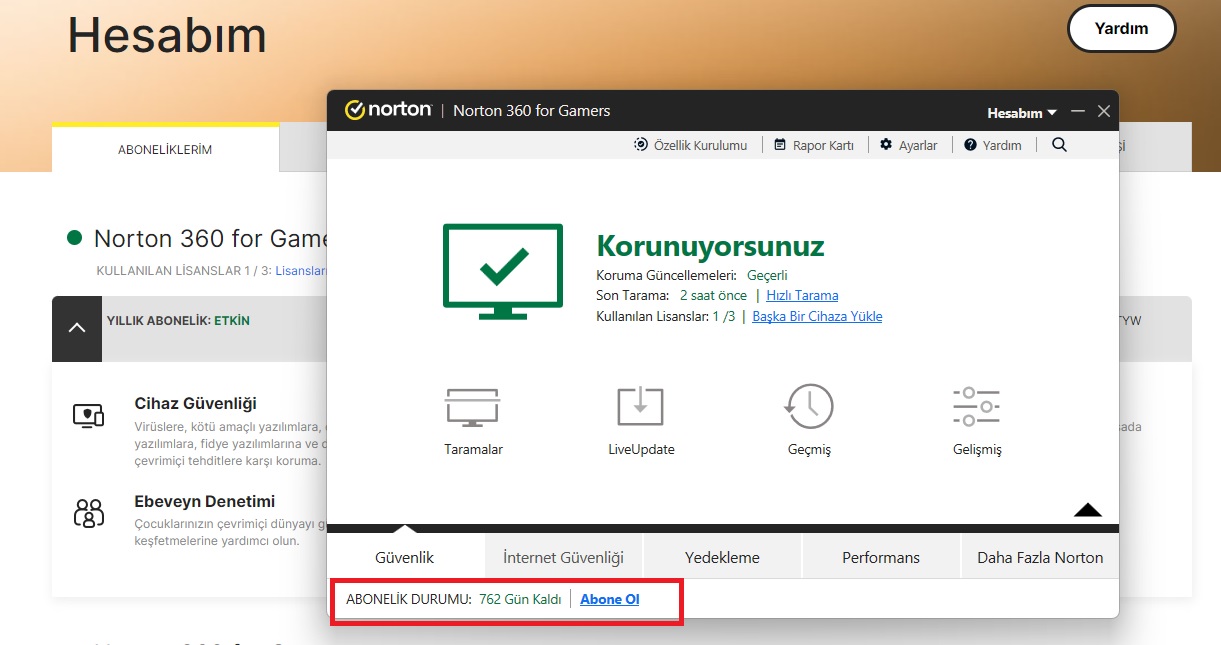Open Ayarlar settings in Norton toolbar
This screenshot has width=1221, height=645.
click(x=909, y=145)
